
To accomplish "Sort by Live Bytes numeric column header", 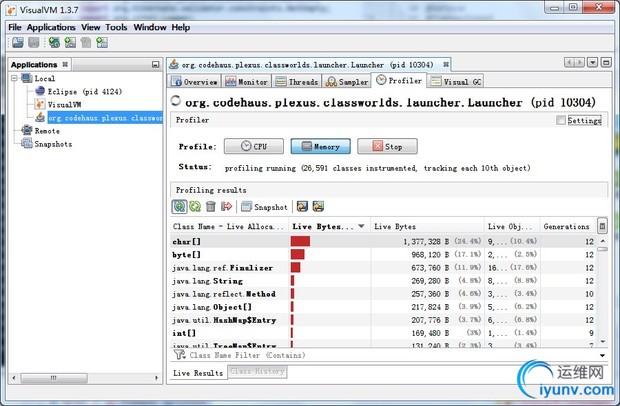I will (x=427, y=227).
